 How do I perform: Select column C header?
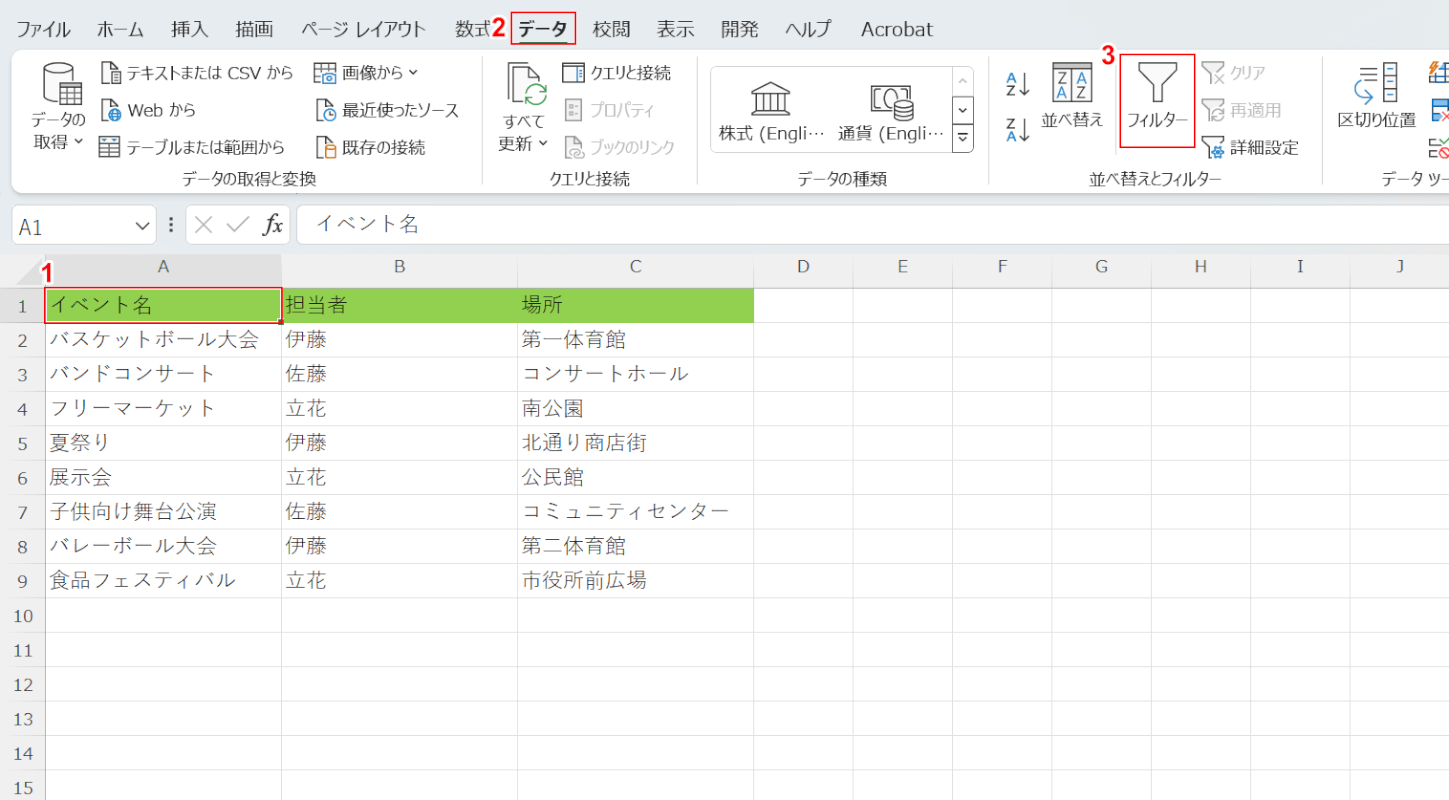click(635, 267)
